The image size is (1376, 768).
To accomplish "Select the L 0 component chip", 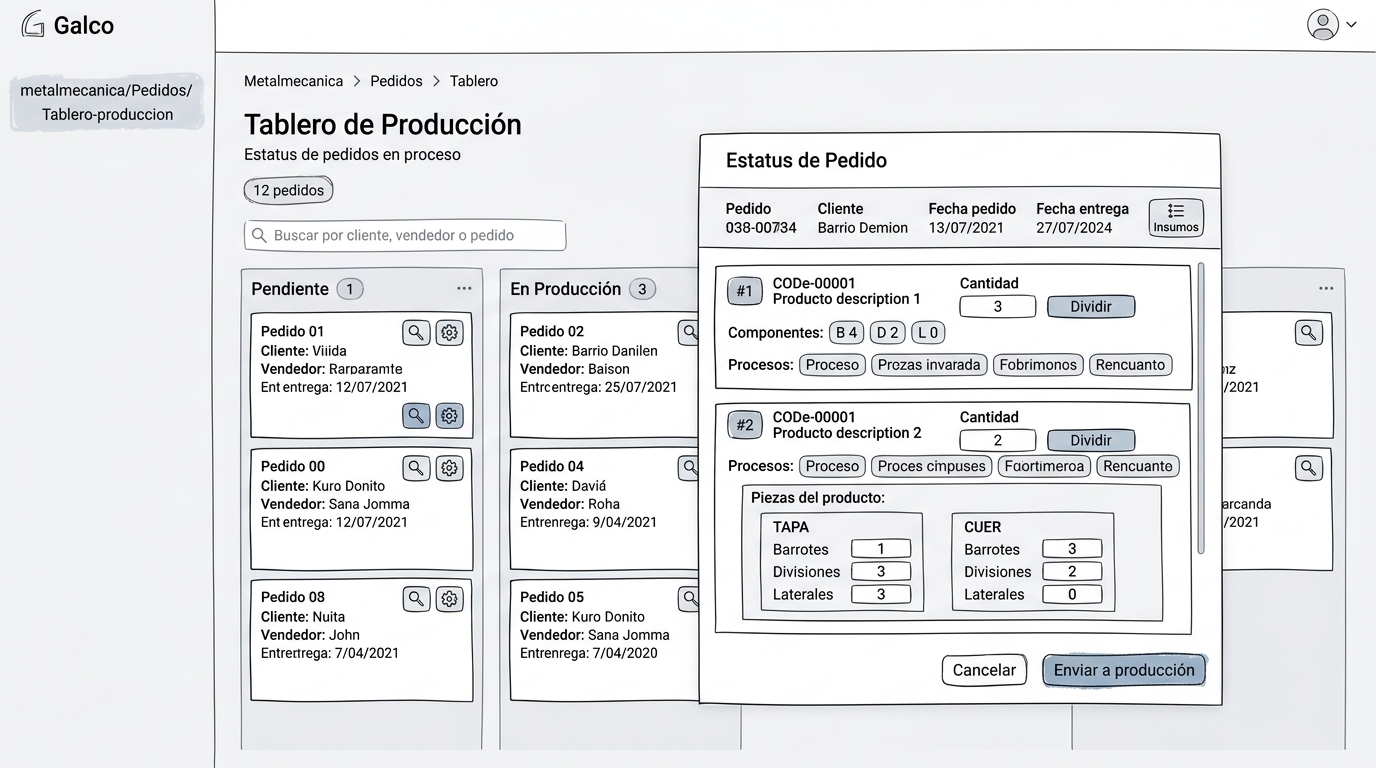I will [928, 333].
